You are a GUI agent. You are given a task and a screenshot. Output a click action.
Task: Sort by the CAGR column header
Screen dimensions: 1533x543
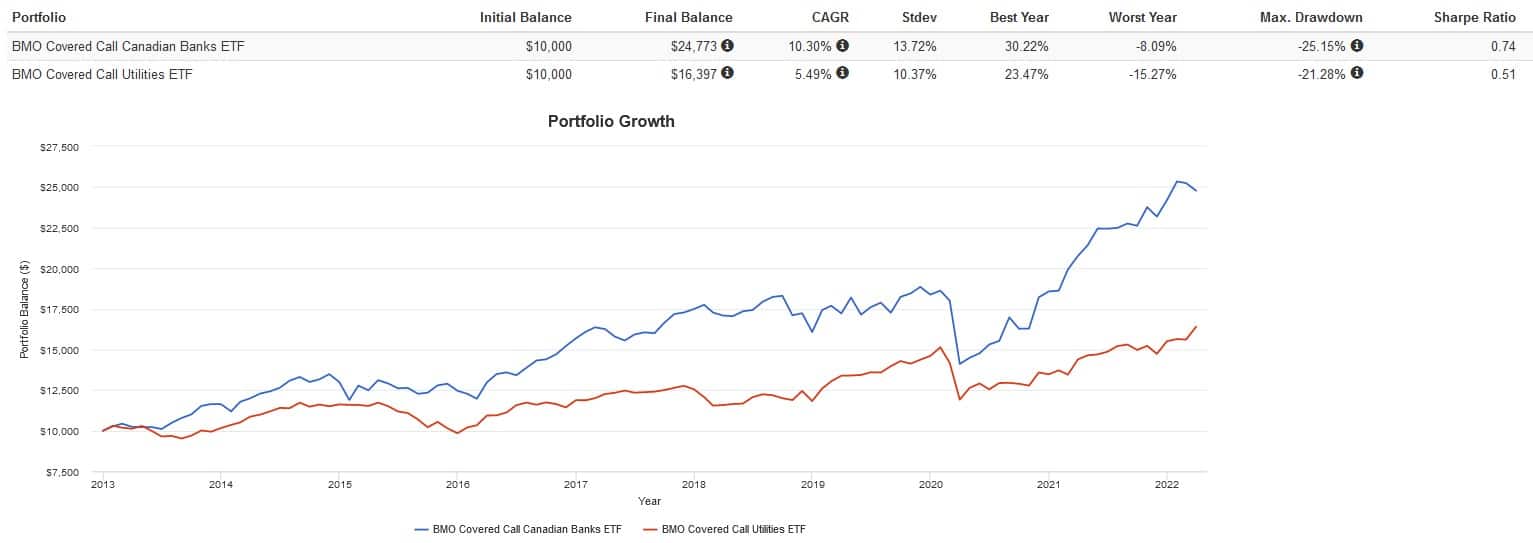[x=830, y=17]
